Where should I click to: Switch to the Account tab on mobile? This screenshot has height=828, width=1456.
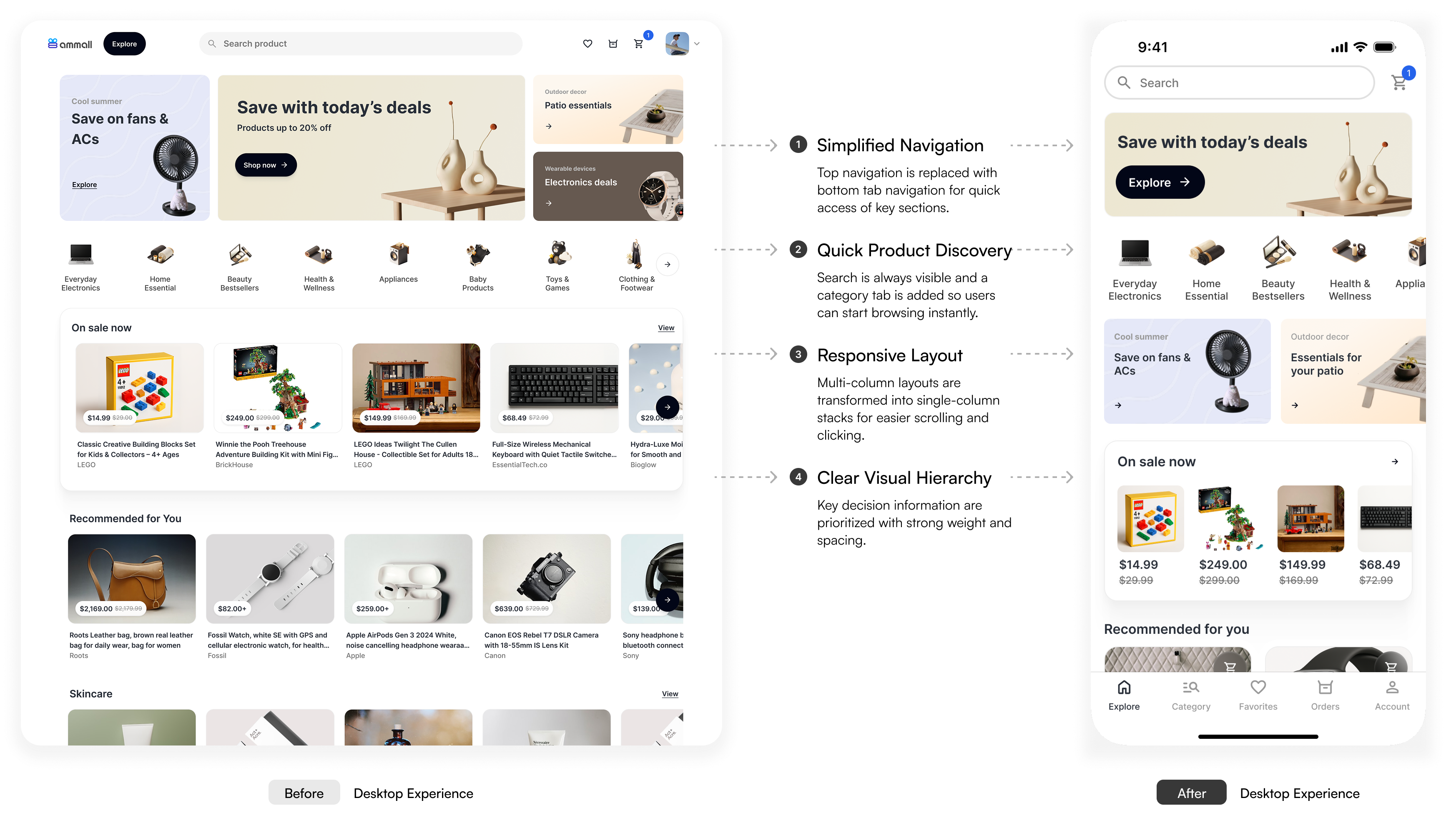pyautogui.click(x=1392, y=695)
